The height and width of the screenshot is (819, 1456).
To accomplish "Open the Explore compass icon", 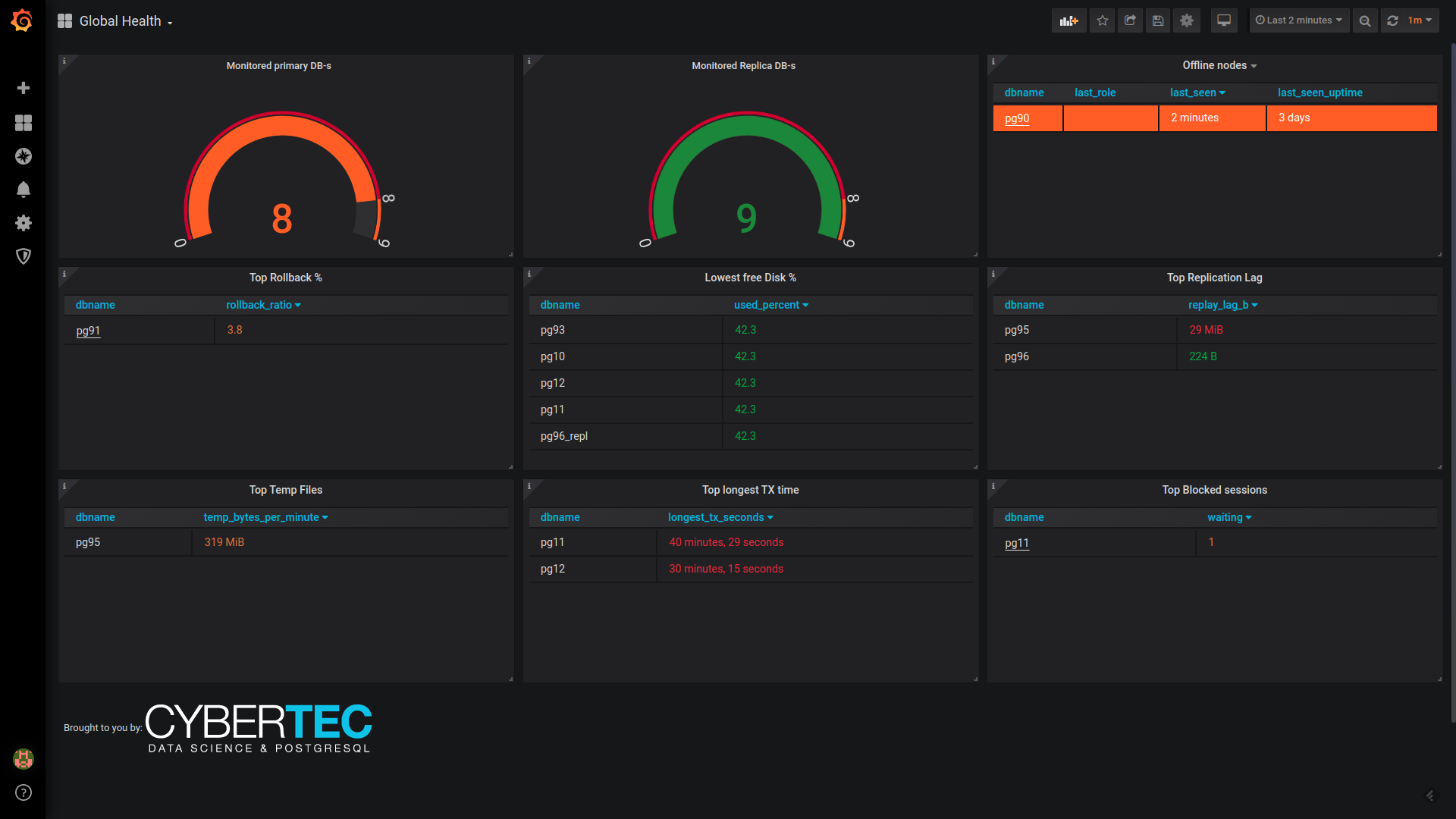I will 24,156.
